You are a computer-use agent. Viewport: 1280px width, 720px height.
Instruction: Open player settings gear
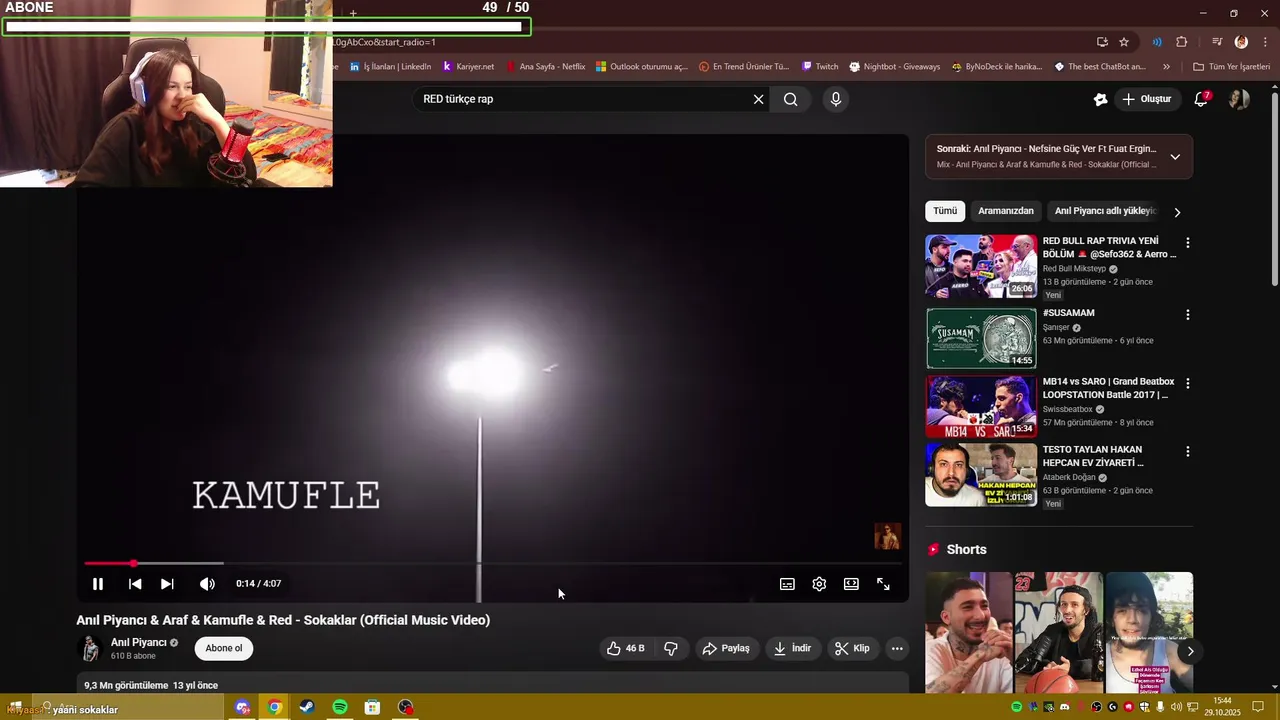(x=819, y=584)
